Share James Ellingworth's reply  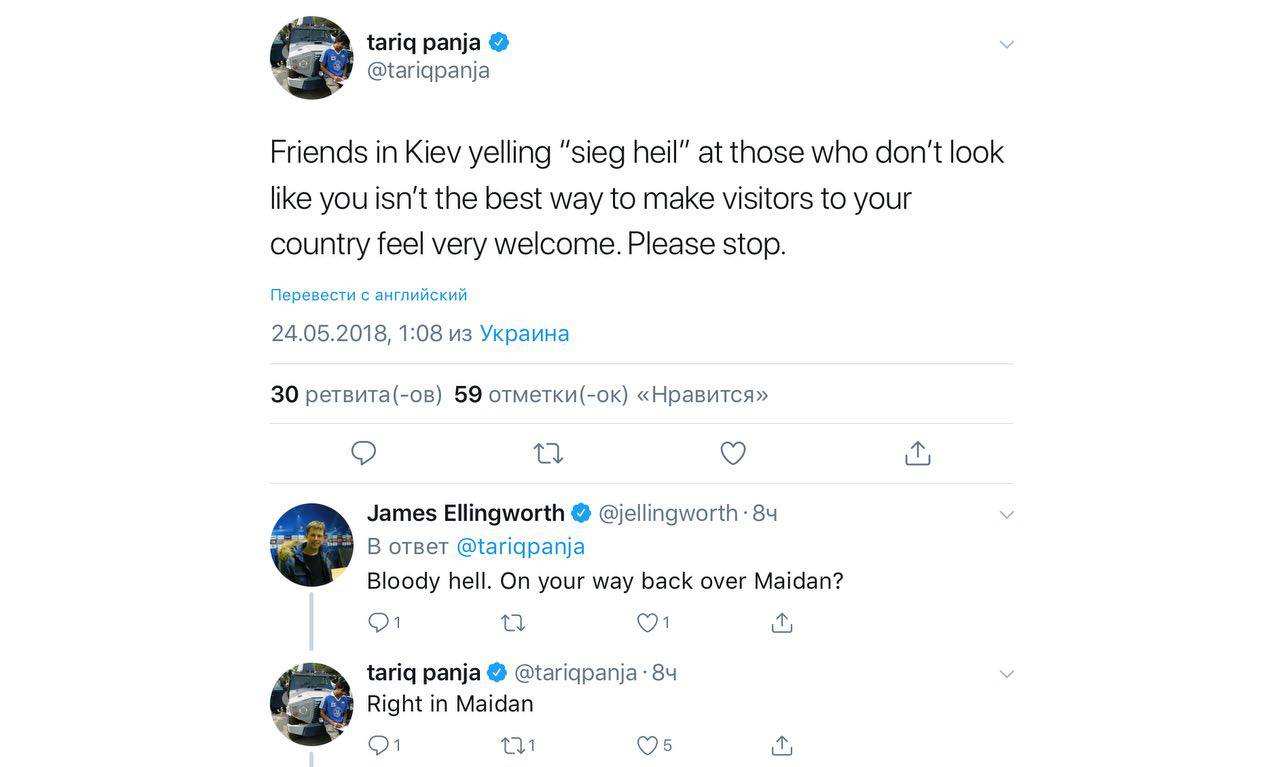(x=782, y=622)
